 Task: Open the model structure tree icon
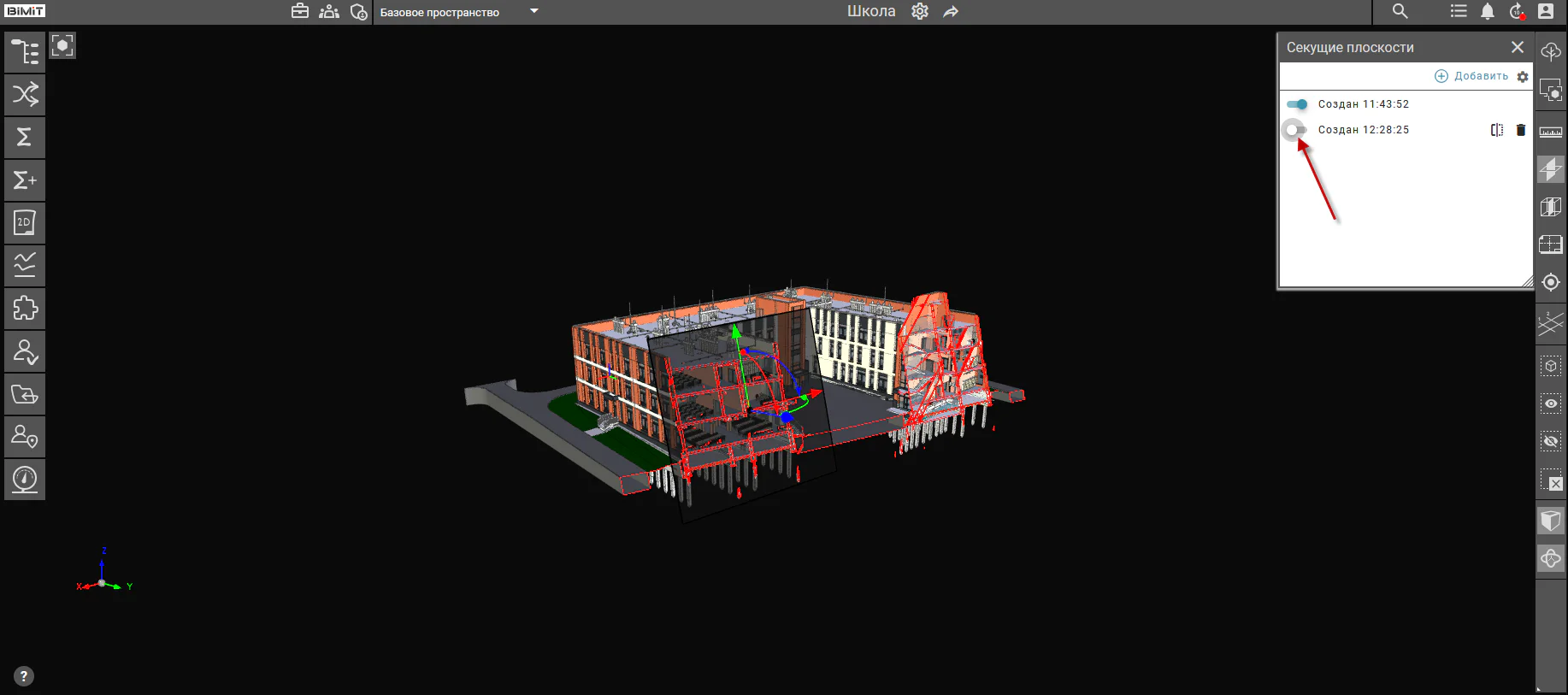[x=25, y=52]
